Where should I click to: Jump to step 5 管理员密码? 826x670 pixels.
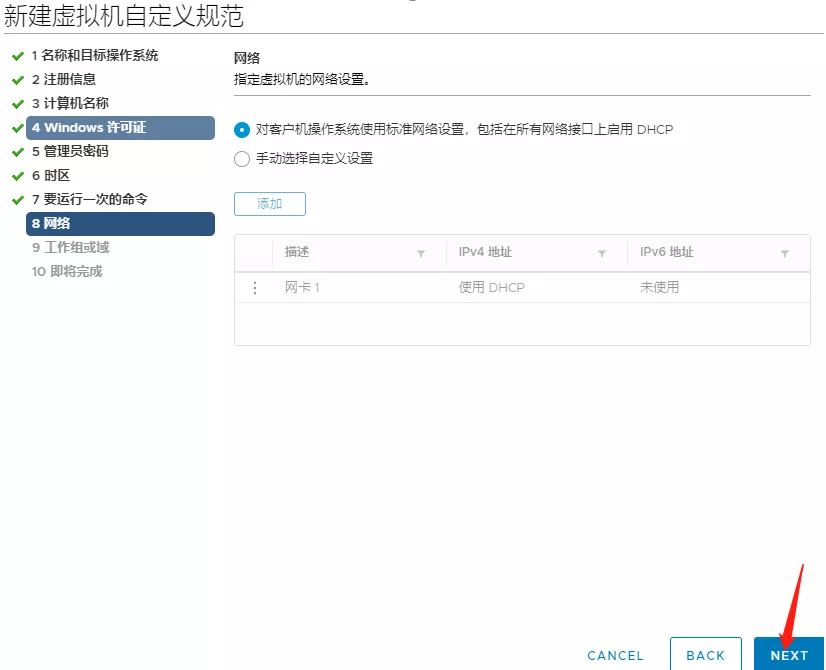tap(70, 152)
